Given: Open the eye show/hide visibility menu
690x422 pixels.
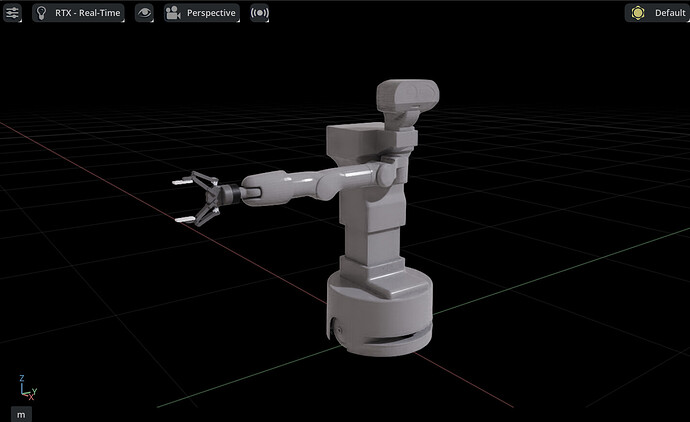Looking at the screenshot, I should point(144,13).
